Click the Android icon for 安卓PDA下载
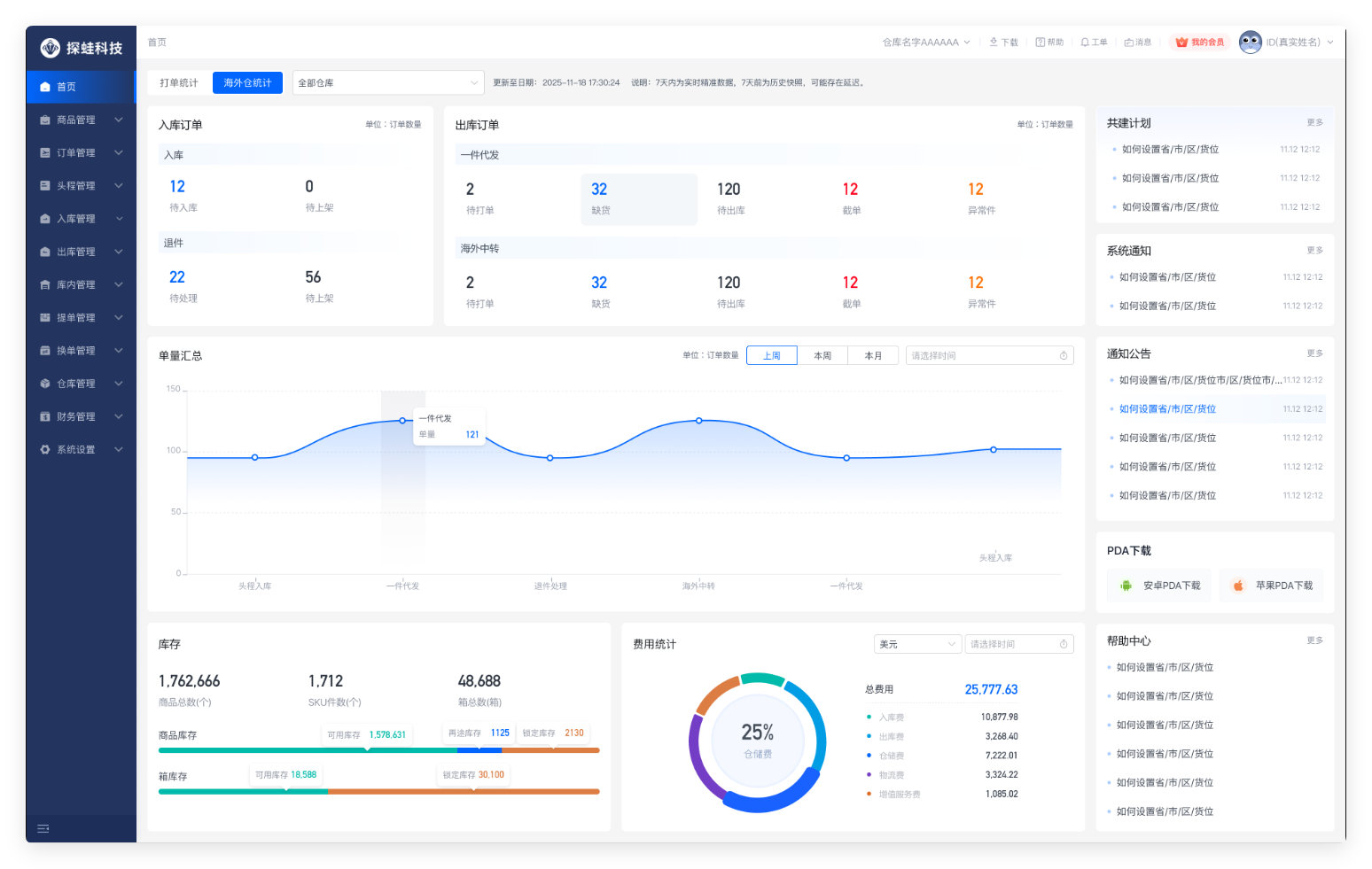Viewport: 1372px width, 869px height. click(x=1126, y=586)
